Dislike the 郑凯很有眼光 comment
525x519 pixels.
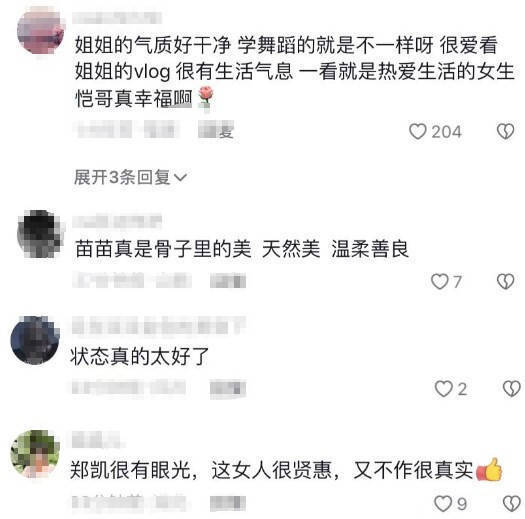512,503
